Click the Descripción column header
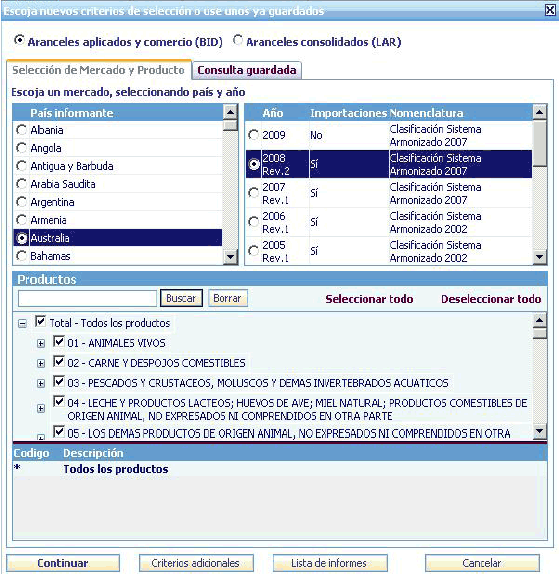Image resolution: width=560 pixels, height=574 pixels. tap(93, 453)
